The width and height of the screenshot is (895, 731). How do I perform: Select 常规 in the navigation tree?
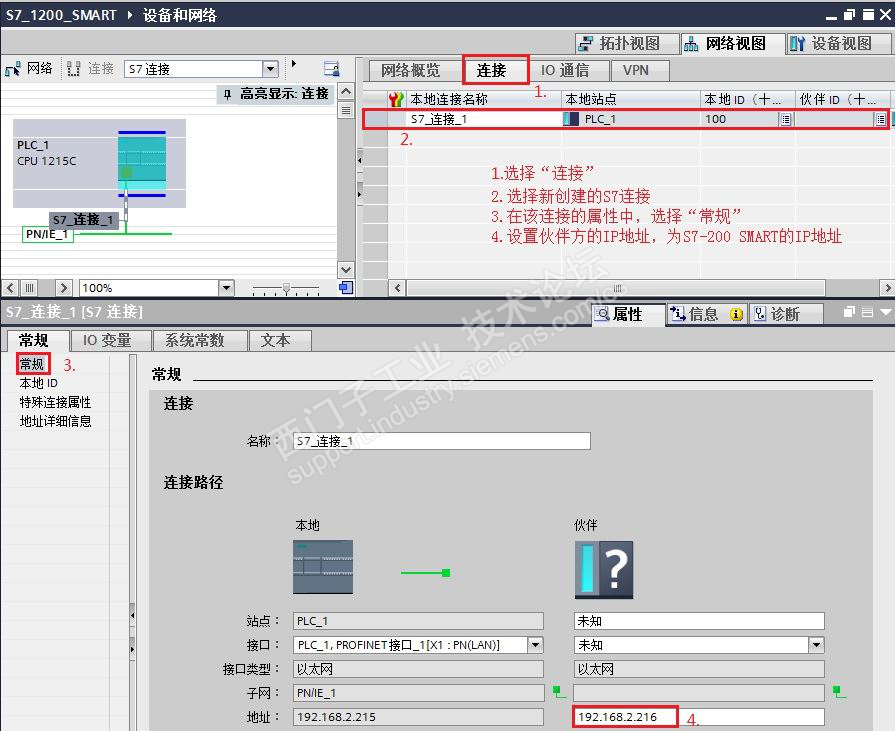click(x=32, y=364)
